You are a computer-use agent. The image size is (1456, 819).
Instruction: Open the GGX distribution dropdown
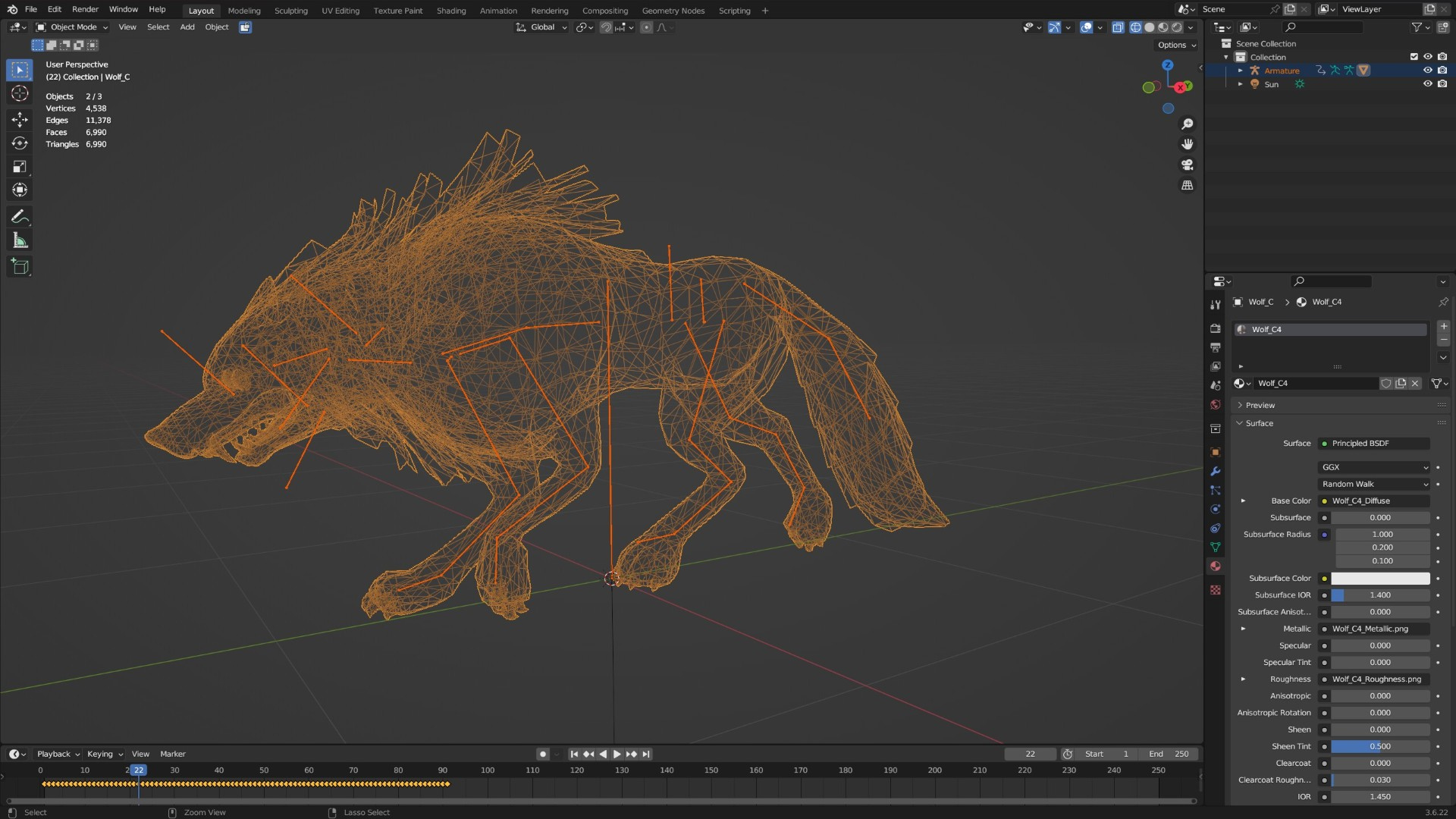pyautogui.click(x=1374, y=468)
